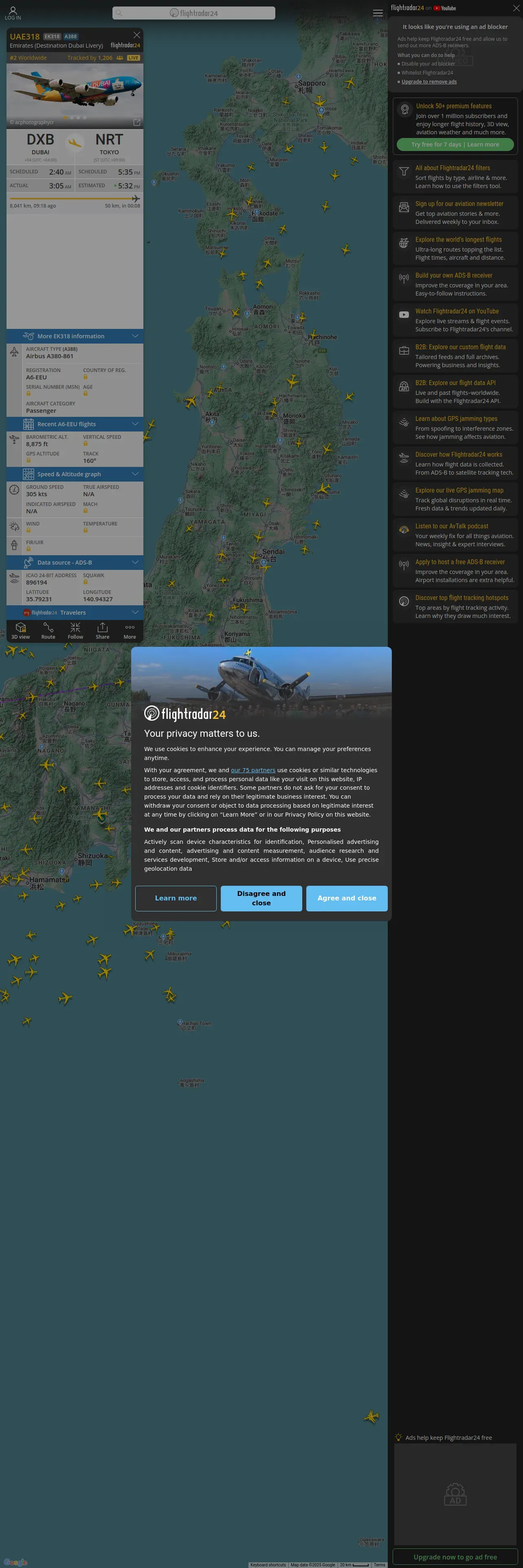Viewport: 523px width, 1568px height.
Task: Click the A6-EEU registration value
Action: (37, 377)
